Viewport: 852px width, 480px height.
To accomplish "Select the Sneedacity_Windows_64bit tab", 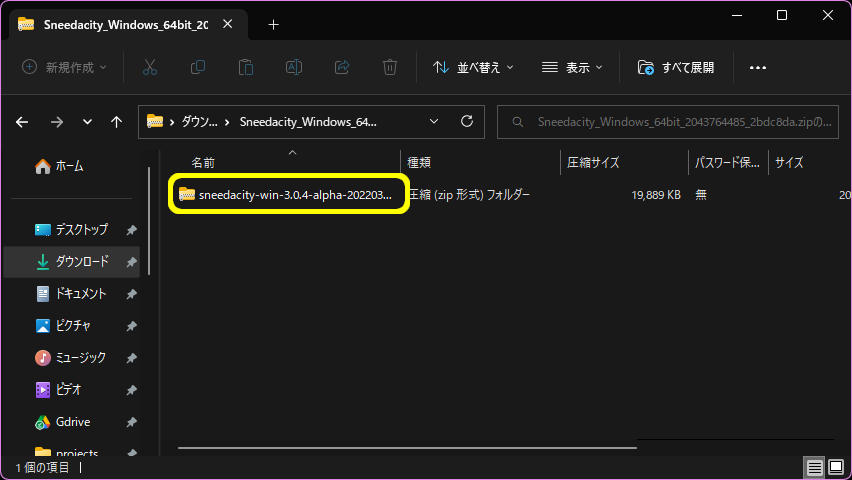I will pos(126,25).
